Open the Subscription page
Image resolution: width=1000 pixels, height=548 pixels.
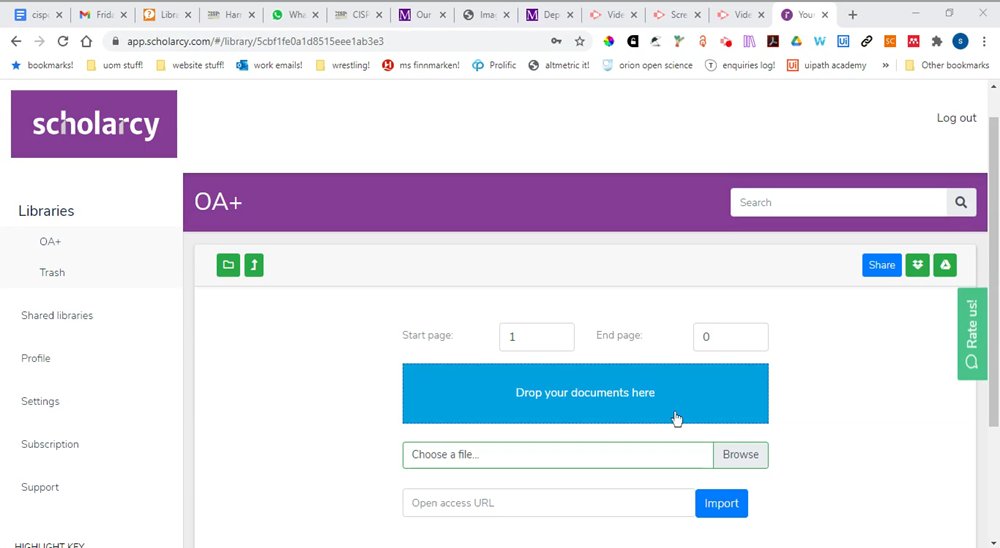(50, 444)
